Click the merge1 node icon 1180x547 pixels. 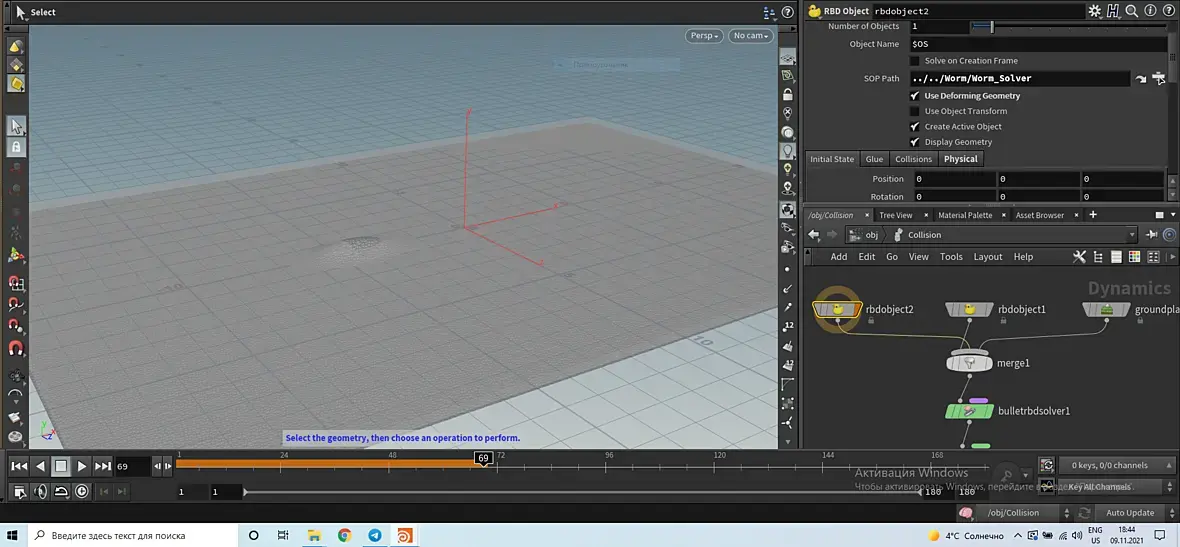tap(968, 363)
